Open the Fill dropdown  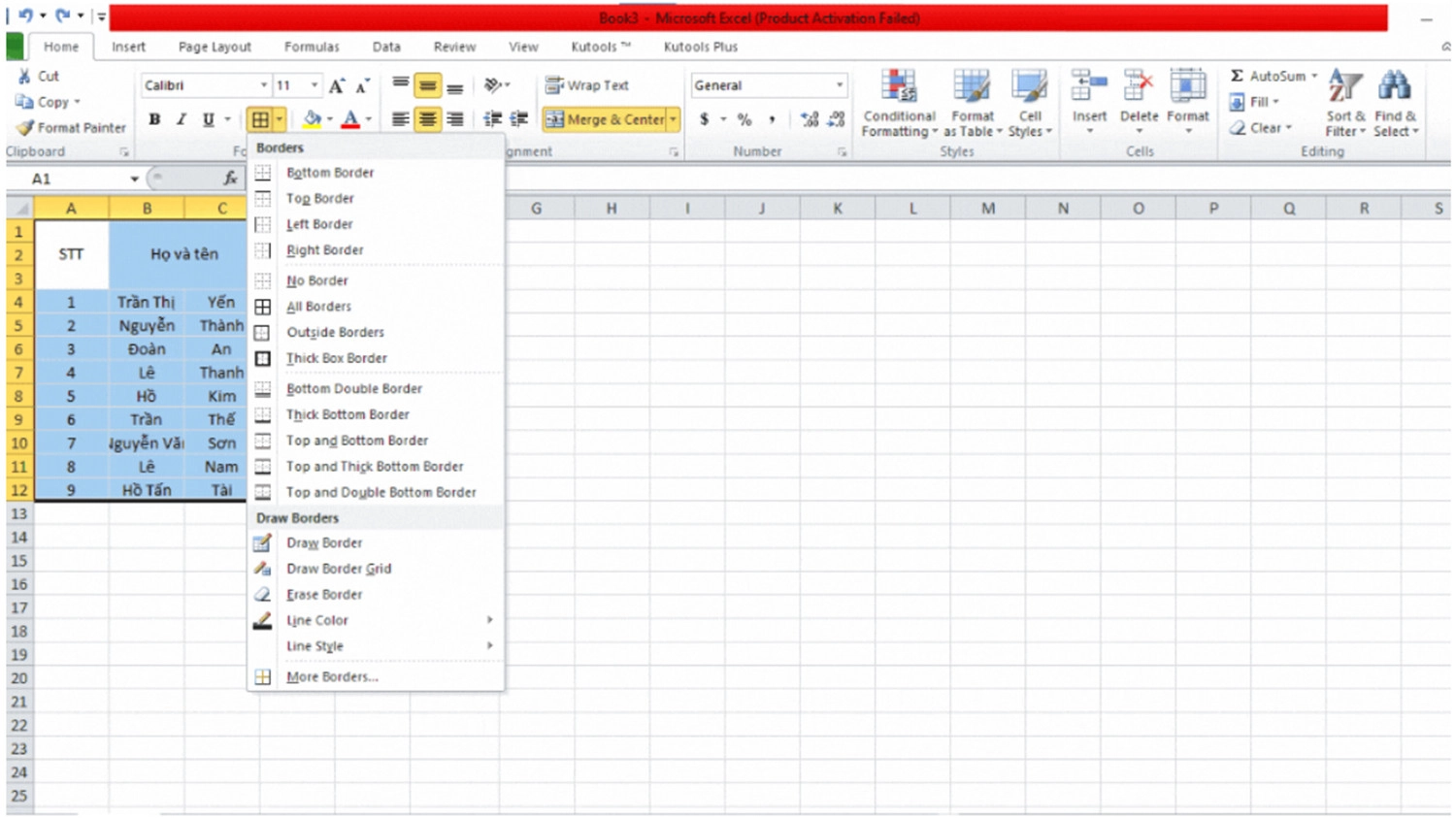[1255, 102]
